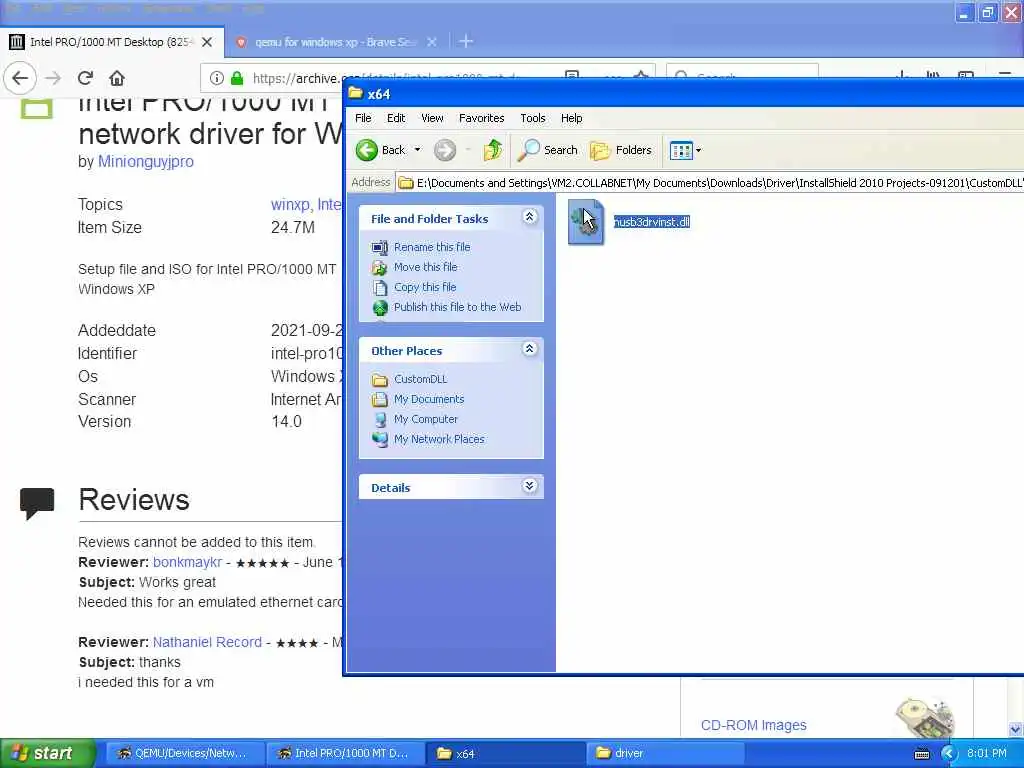Click Rename this file link
Image resolution: width=1024 pixels, height=768 pixels.
point(432,247)
